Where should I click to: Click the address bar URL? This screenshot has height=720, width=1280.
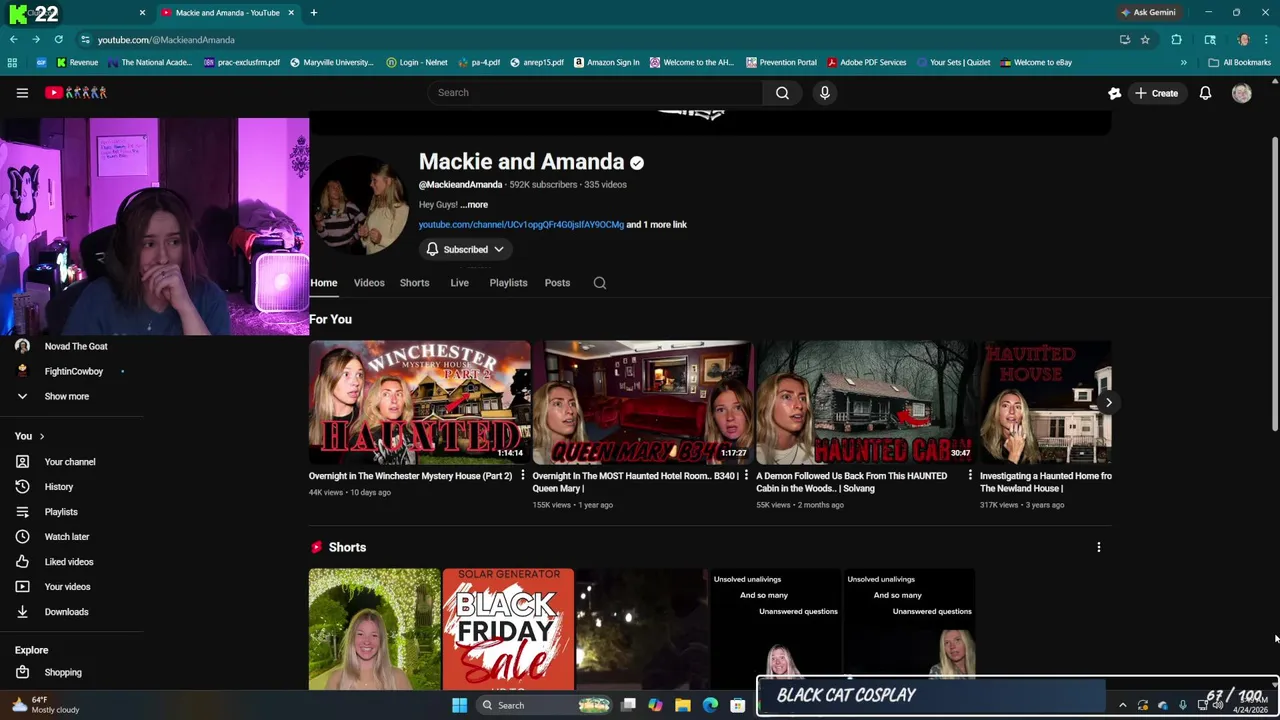coord(166,39)
